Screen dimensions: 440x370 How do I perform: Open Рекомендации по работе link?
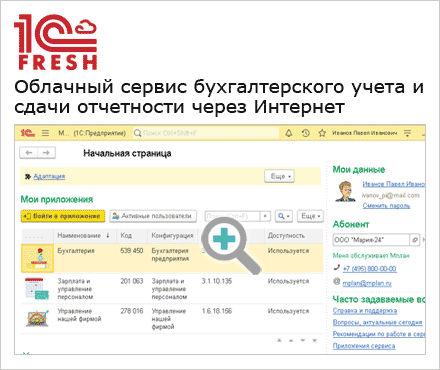379,334
